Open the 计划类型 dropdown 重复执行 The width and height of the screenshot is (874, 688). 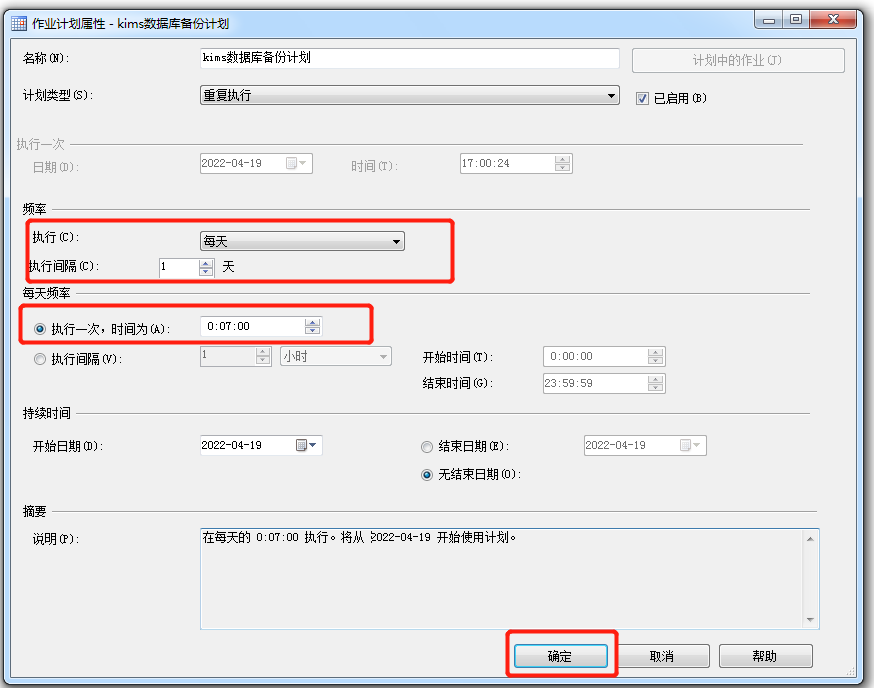(x=410, y=95)
